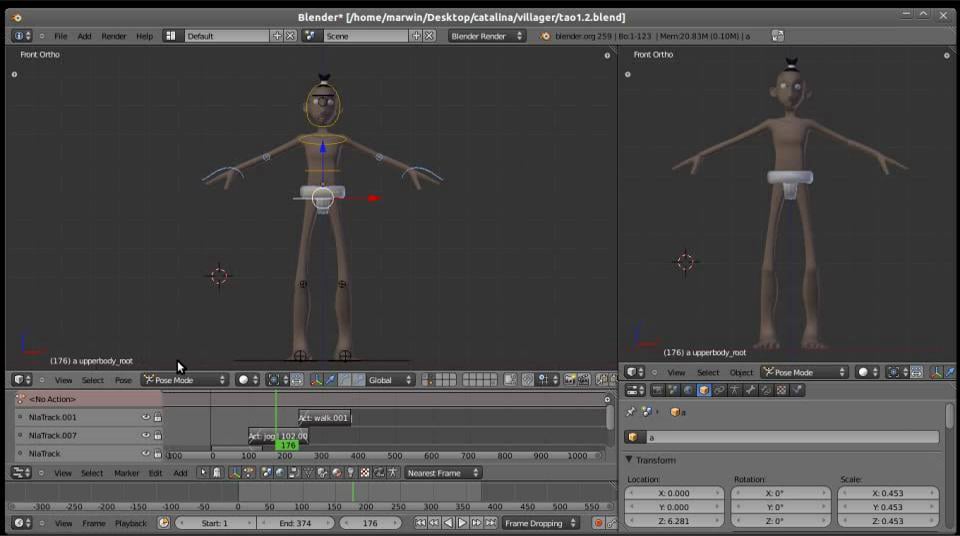This screenshot has width=960, height=536.
Task: Click the End: 374 frame field
Action: tap(295, 523)
